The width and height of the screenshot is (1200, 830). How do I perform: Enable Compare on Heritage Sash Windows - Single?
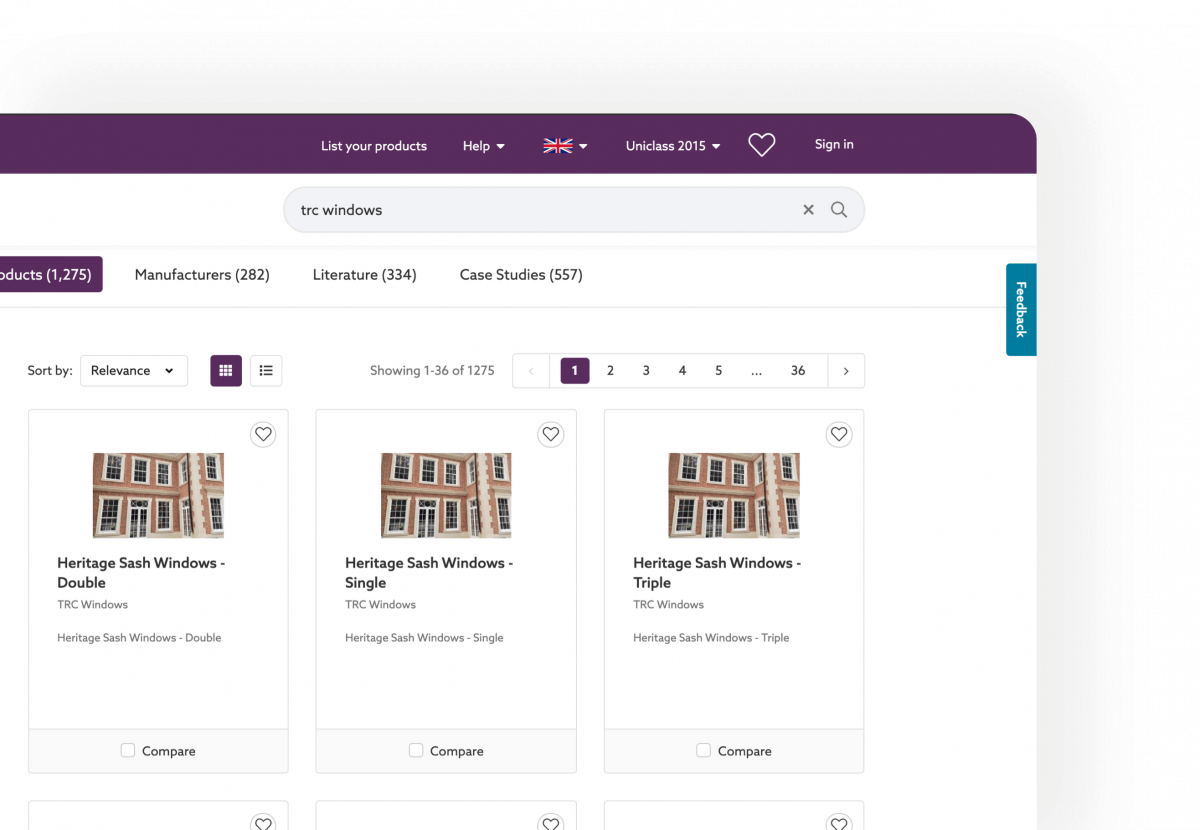point(415,749)
